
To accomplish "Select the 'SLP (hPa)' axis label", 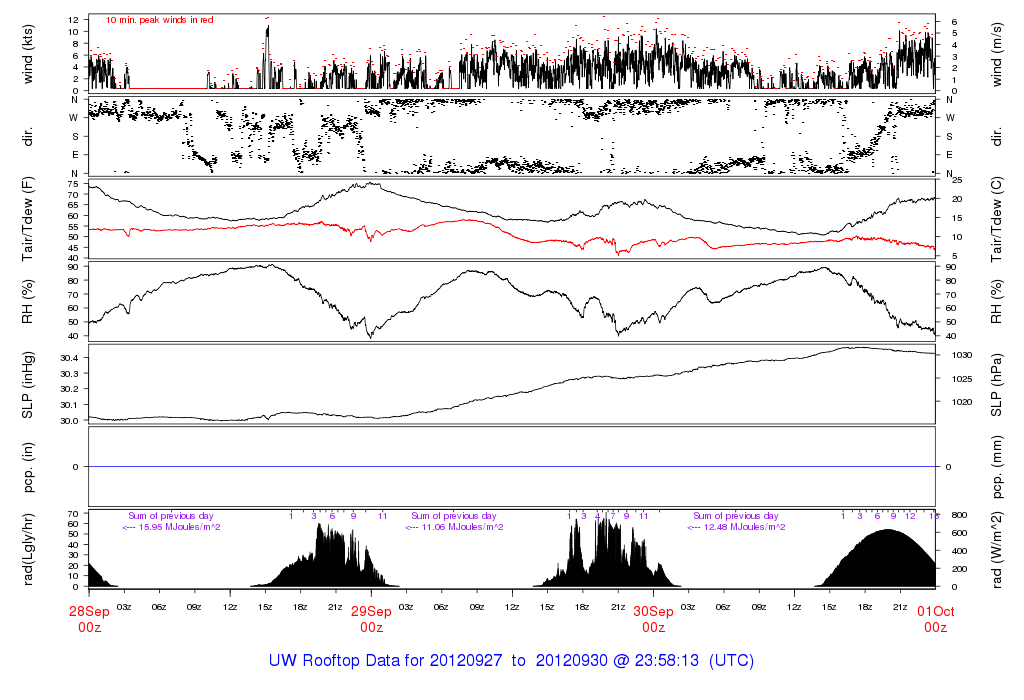I will (996, 385).
